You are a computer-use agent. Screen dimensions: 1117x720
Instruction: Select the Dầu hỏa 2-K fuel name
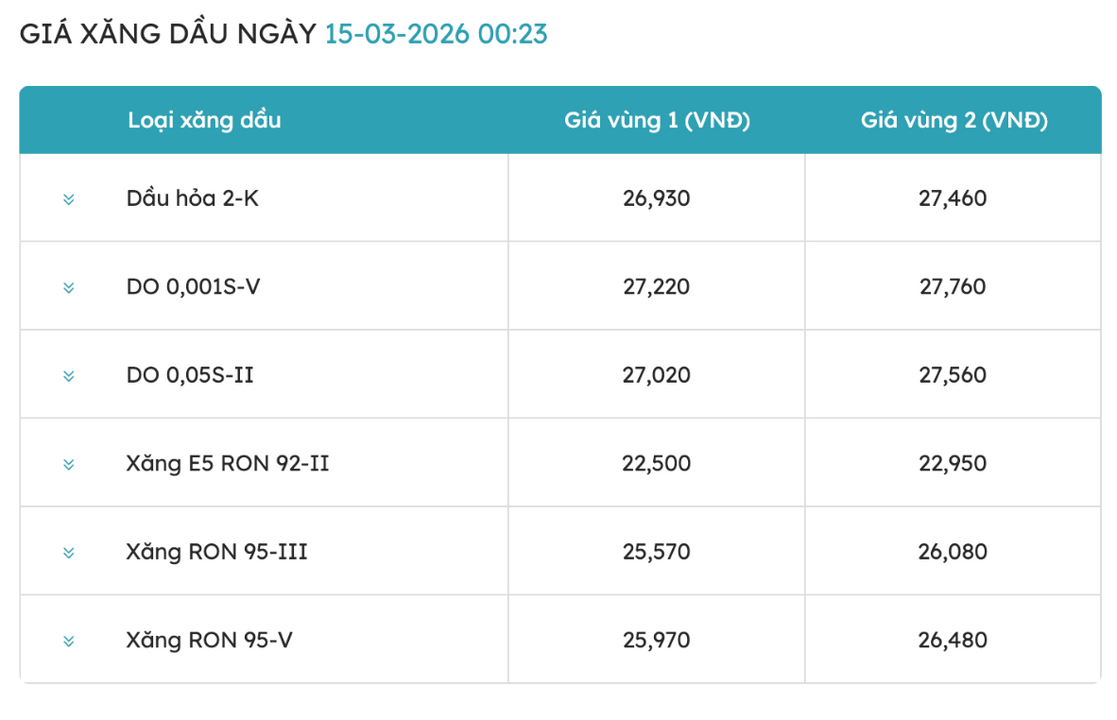pyautogui.click(x=193, y=199)
